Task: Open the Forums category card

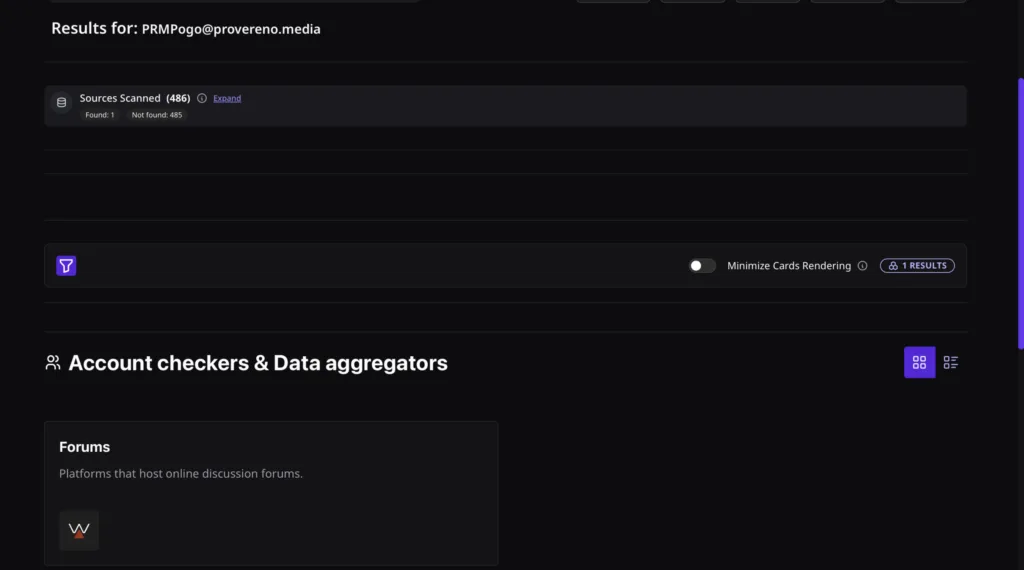Action: tap(271, 493)
